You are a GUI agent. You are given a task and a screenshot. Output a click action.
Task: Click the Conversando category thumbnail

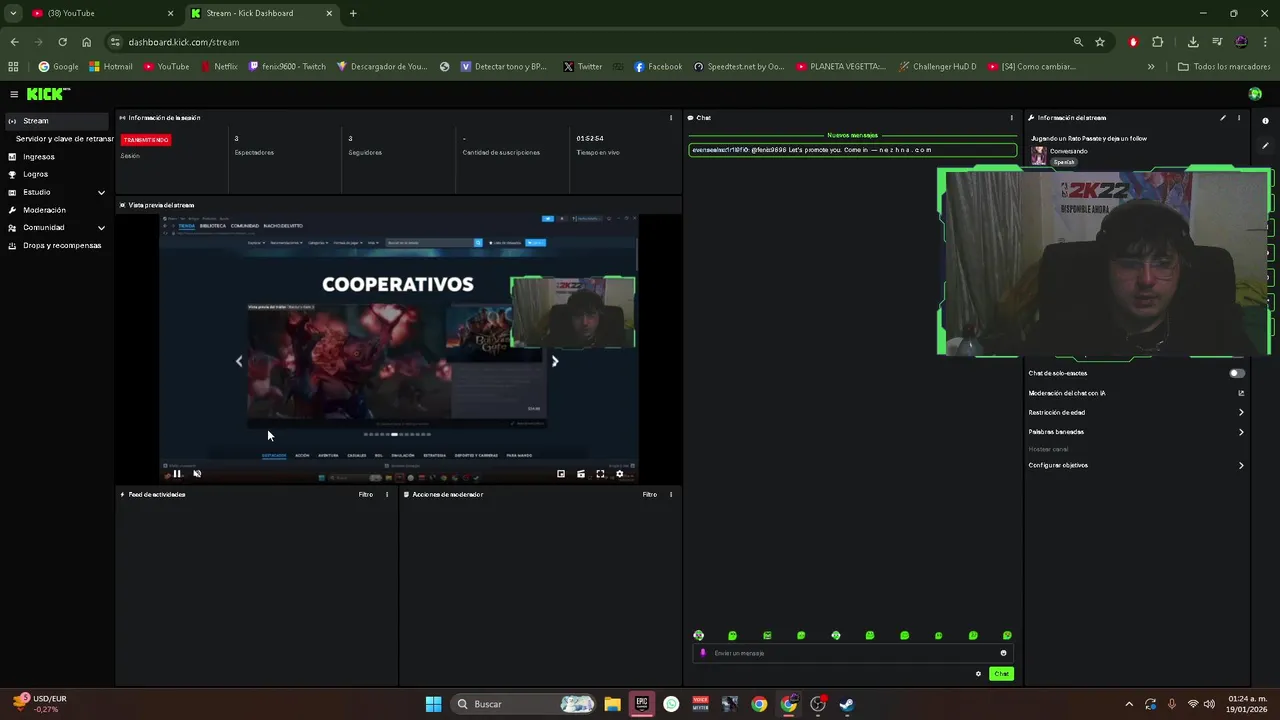[1038, 155]
